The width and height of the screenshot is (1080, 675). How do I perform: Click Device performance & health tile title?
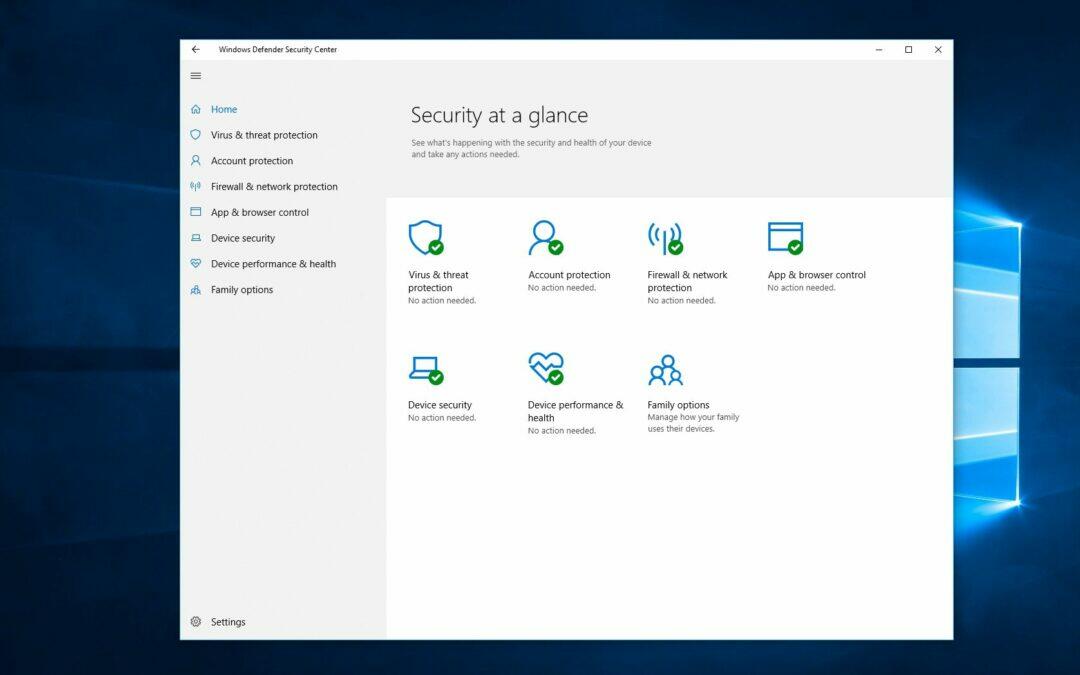(575, 411)
